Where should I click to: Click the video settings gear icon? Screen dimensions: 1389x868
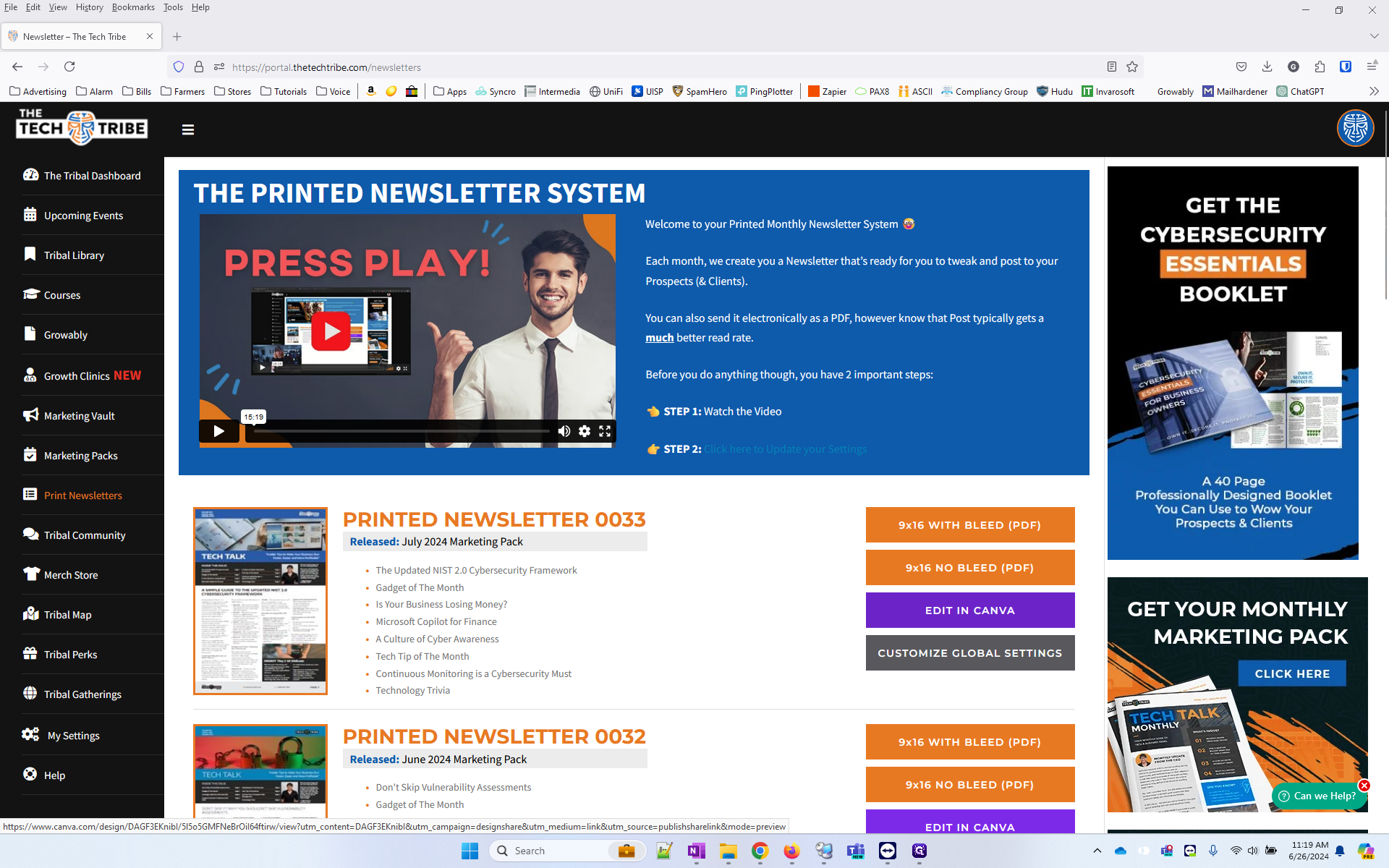585,431
